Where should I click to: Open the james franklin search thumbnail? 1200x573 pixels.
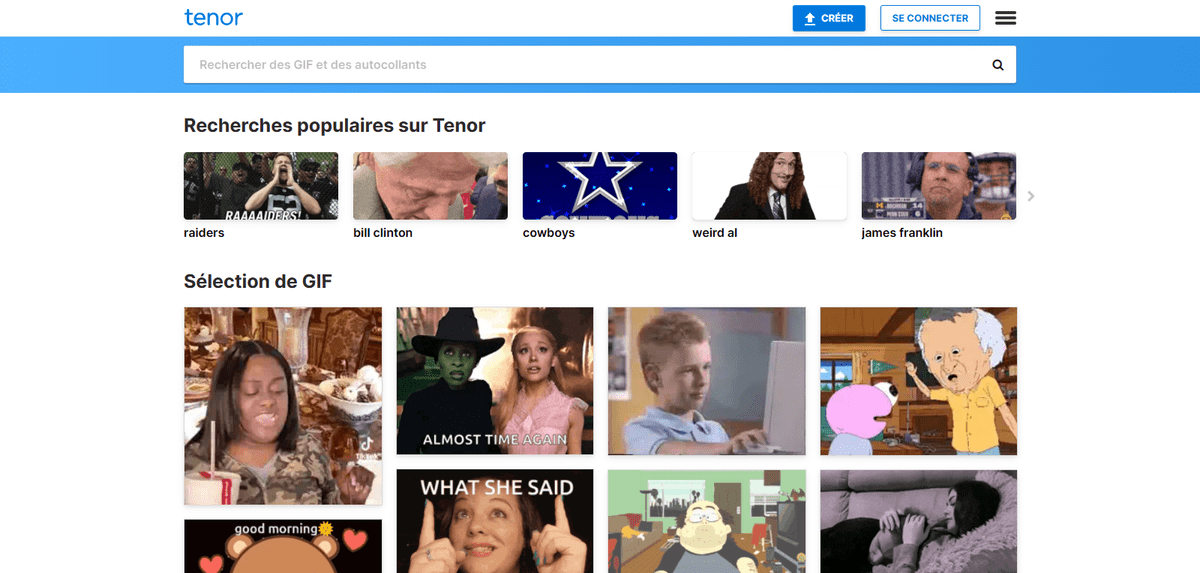click(939, 186)
